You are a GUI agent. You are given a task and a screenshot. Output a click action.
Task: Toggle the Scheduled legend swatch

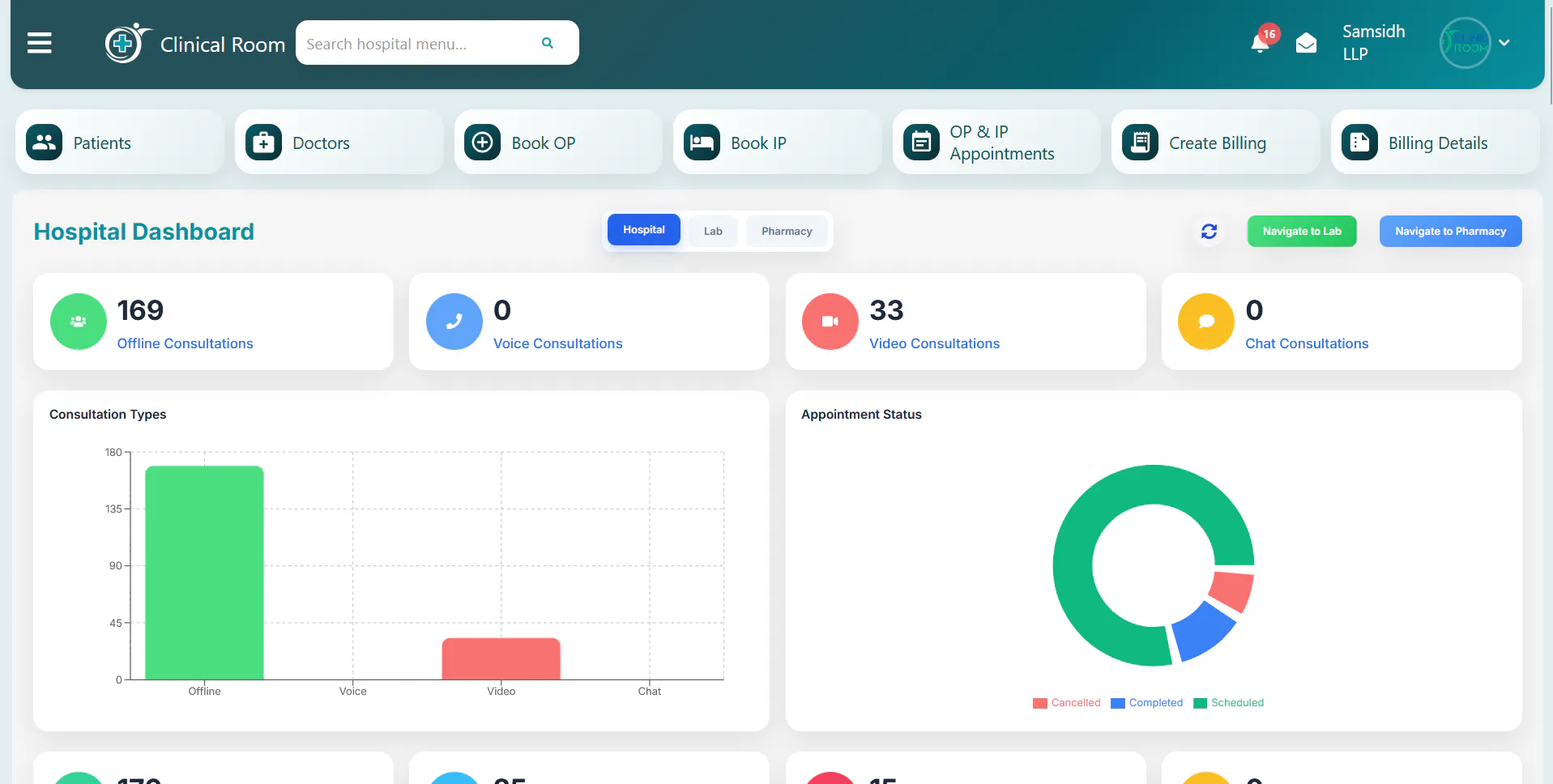point(1201,703)
